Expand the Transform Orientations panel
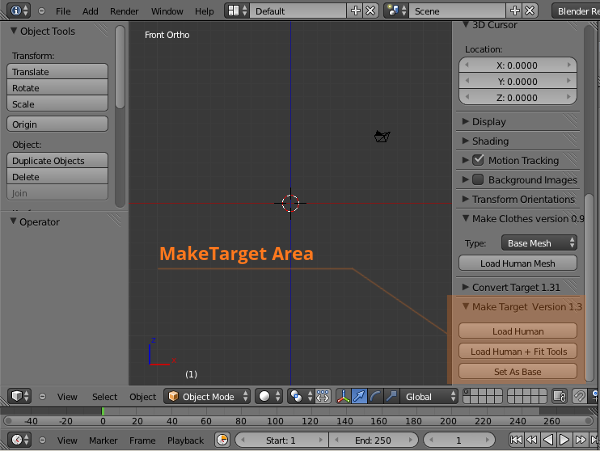Screen dimensions: 600x451 pos(465,199)
